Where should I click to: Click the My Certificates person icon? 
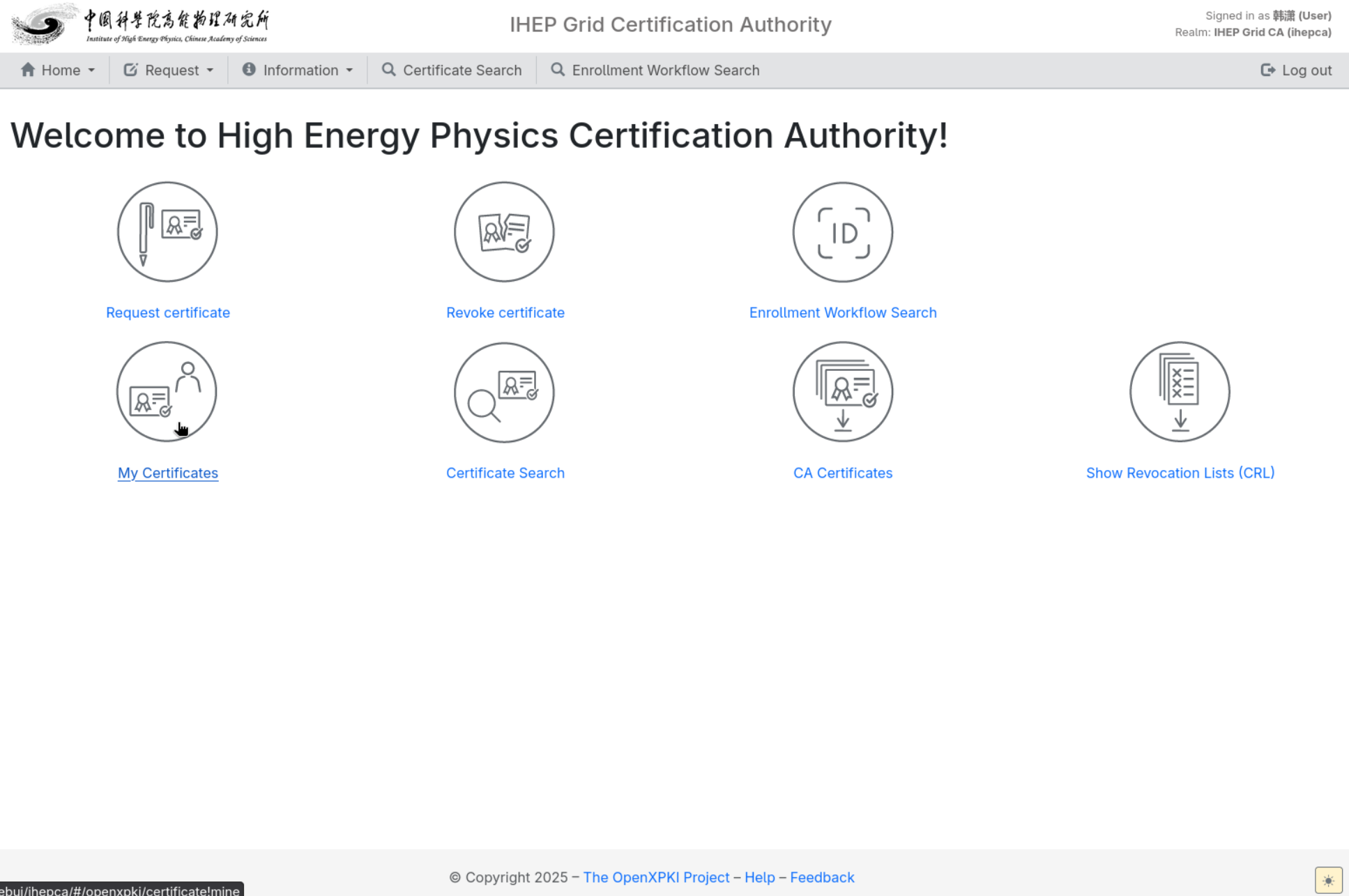click(167, 392)
